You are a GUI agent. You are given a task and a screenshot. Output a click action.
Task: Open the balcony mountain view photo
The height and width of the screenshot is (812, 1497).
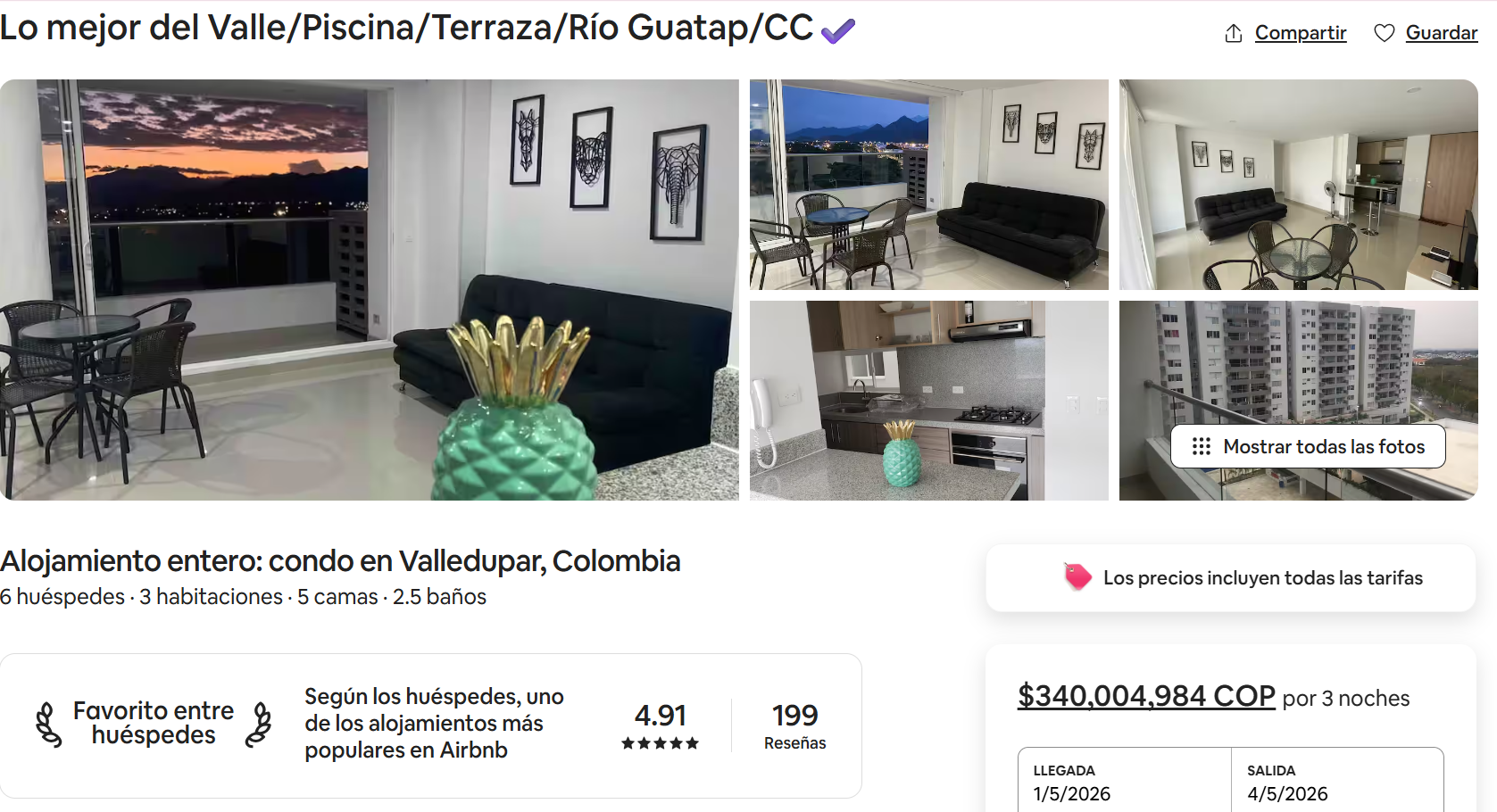point(929,185)
